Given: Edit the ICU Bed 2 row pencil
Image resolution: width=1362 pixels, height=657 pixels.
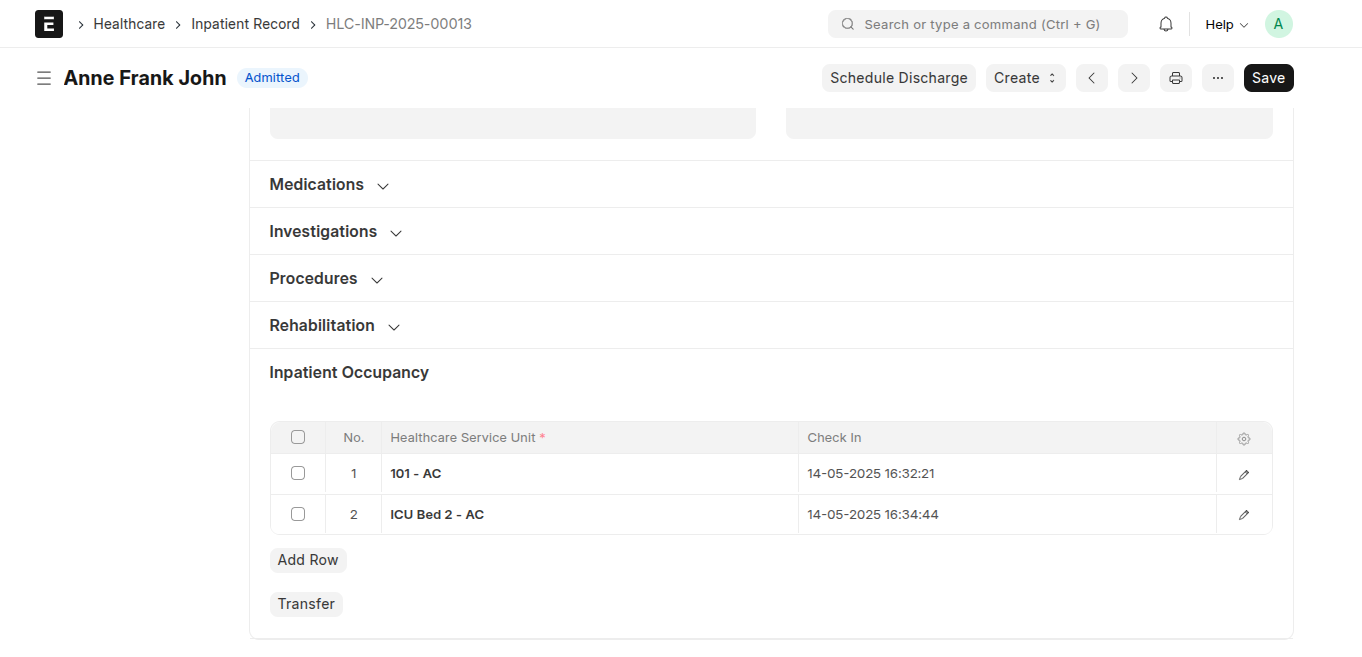Looking at the screenshot, I should (x=1244, y=515).
